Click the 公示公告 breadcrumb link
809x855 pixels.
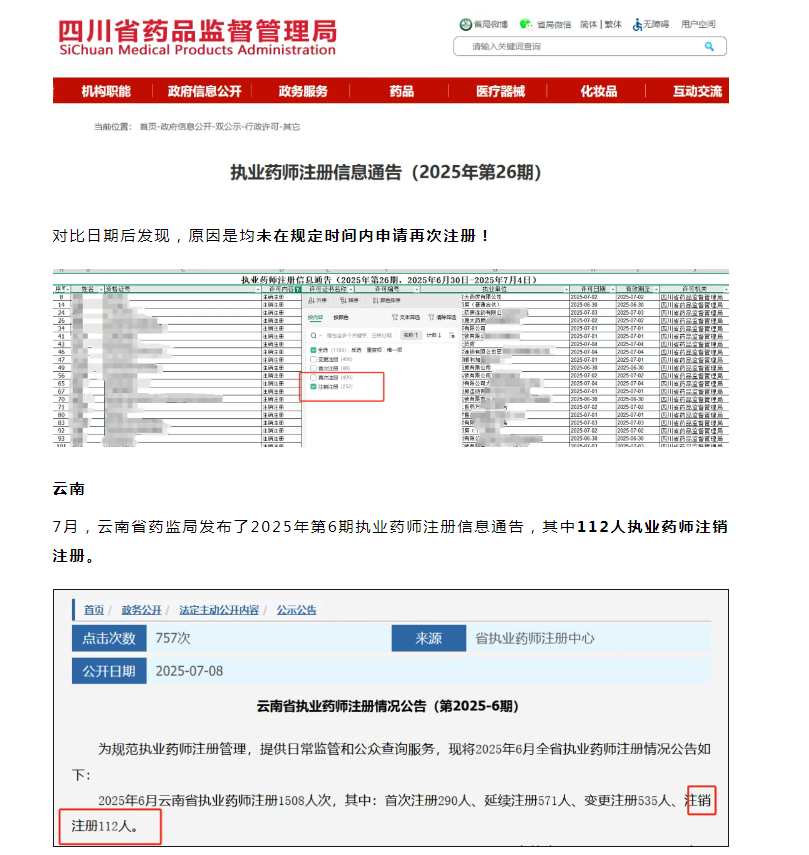[x=297, y=610]
